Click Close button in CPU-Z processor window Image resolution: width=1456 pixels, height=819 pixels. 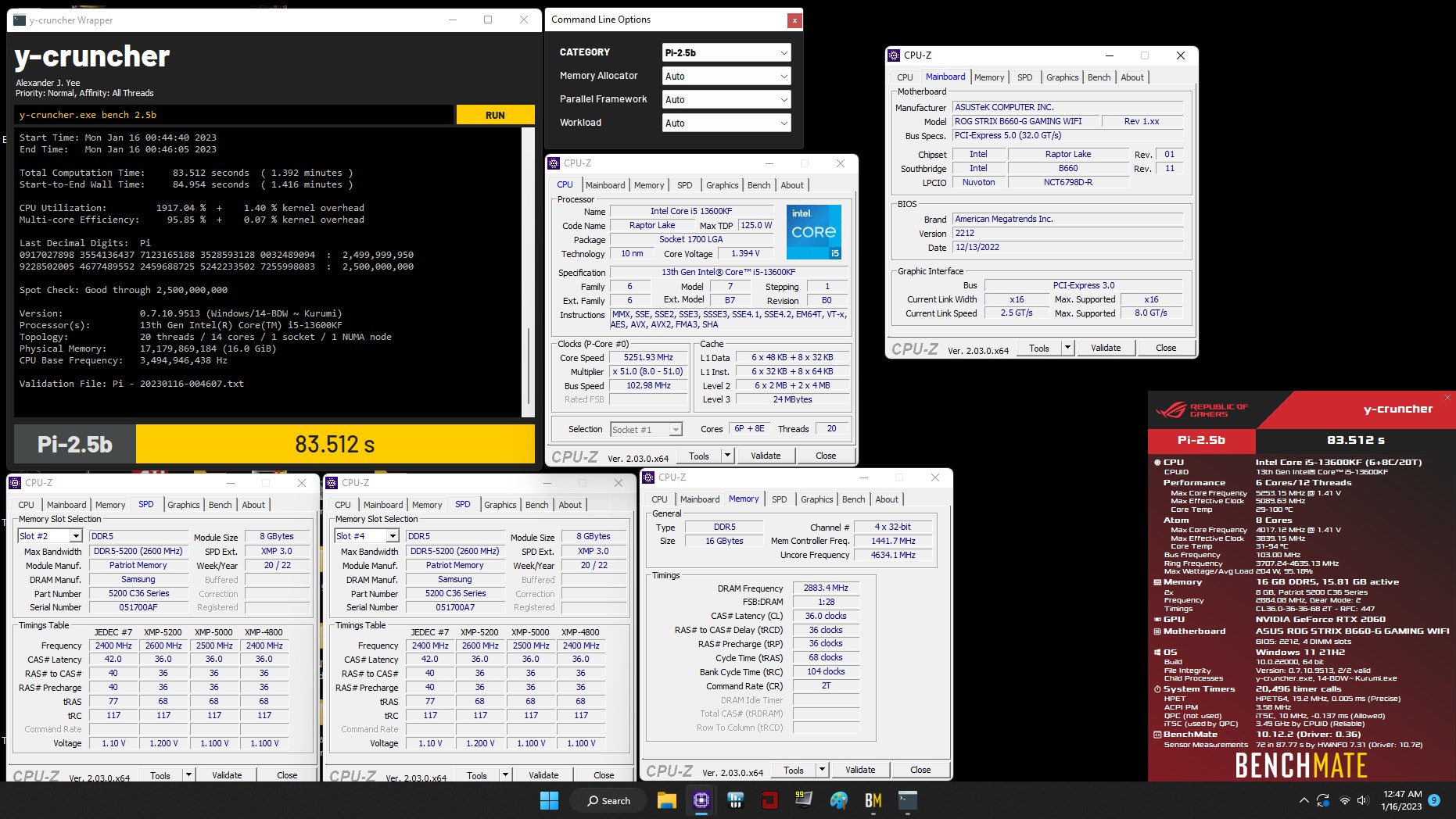pyautogui.click(x=826, y=456)
